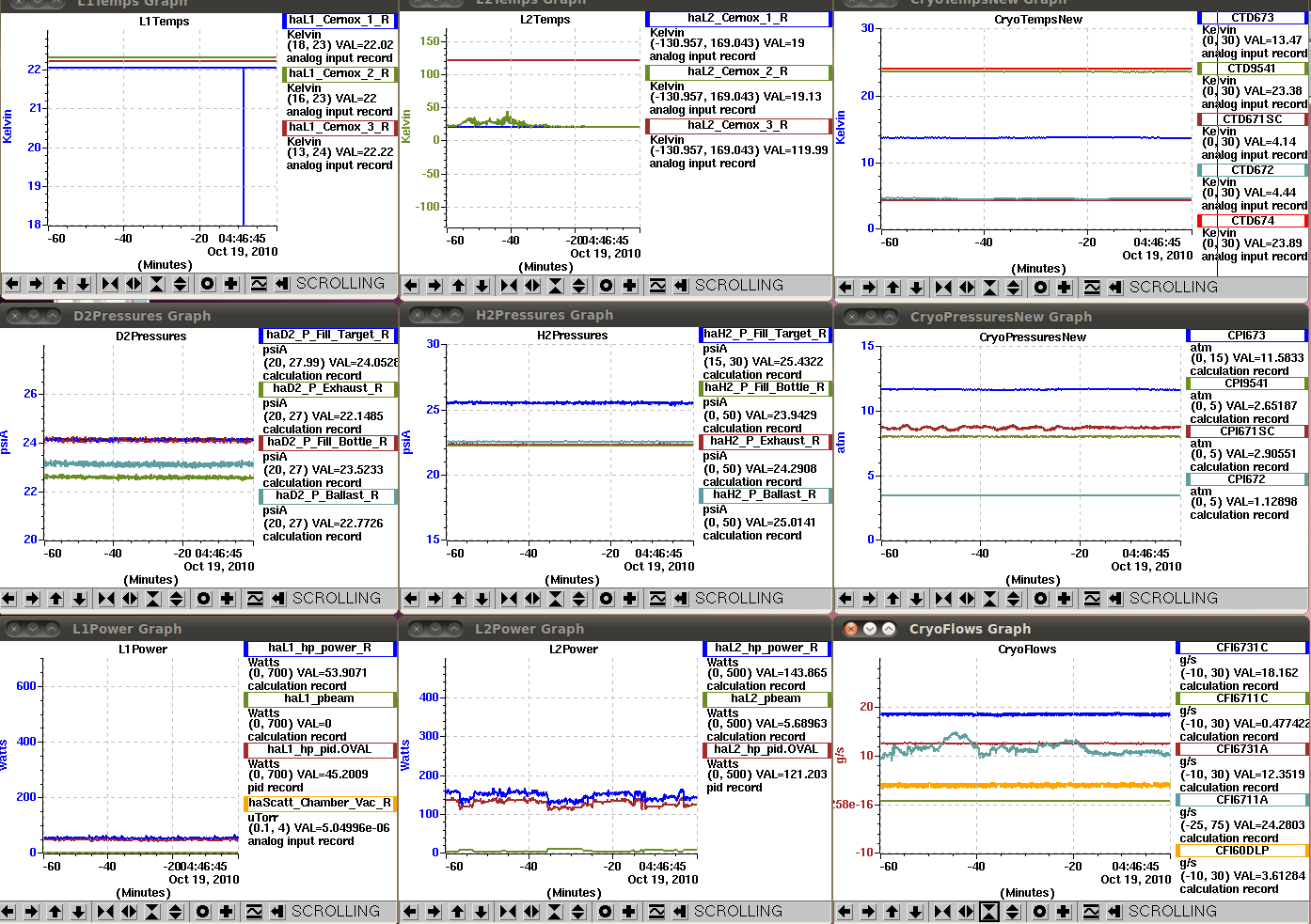Screen dimensions: 1311x924
Task: Select the haD2_P_Ballast_R legend entry
Action: tap(328, 495)
